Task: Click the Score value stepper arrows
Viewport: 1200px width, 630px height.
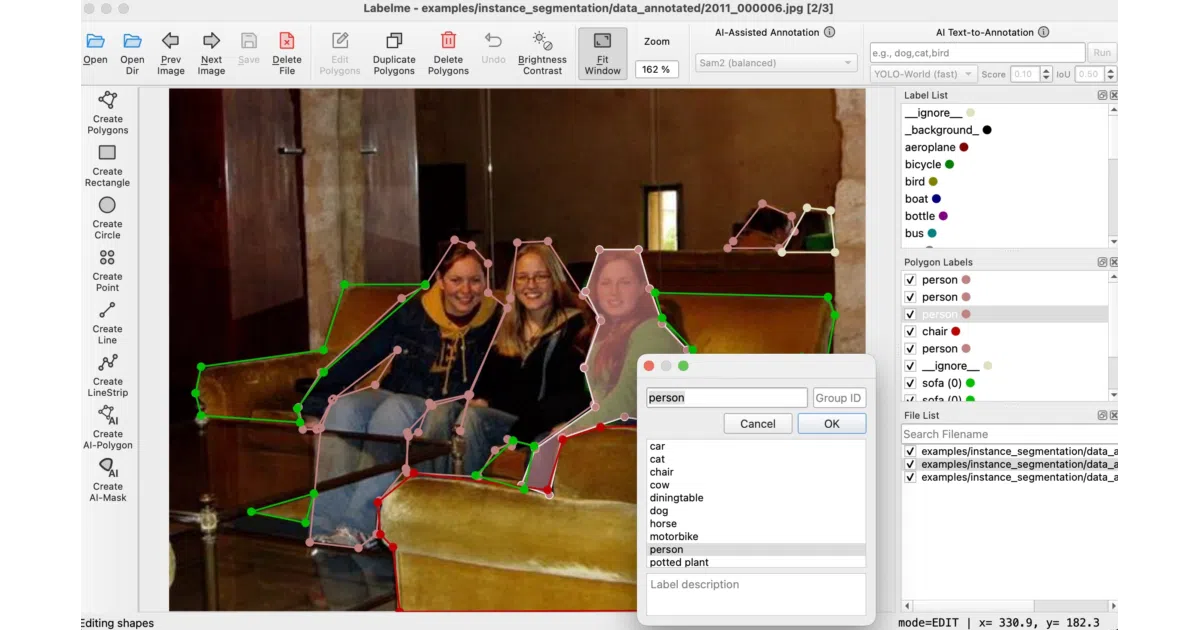Action: tap(1046, 74)
